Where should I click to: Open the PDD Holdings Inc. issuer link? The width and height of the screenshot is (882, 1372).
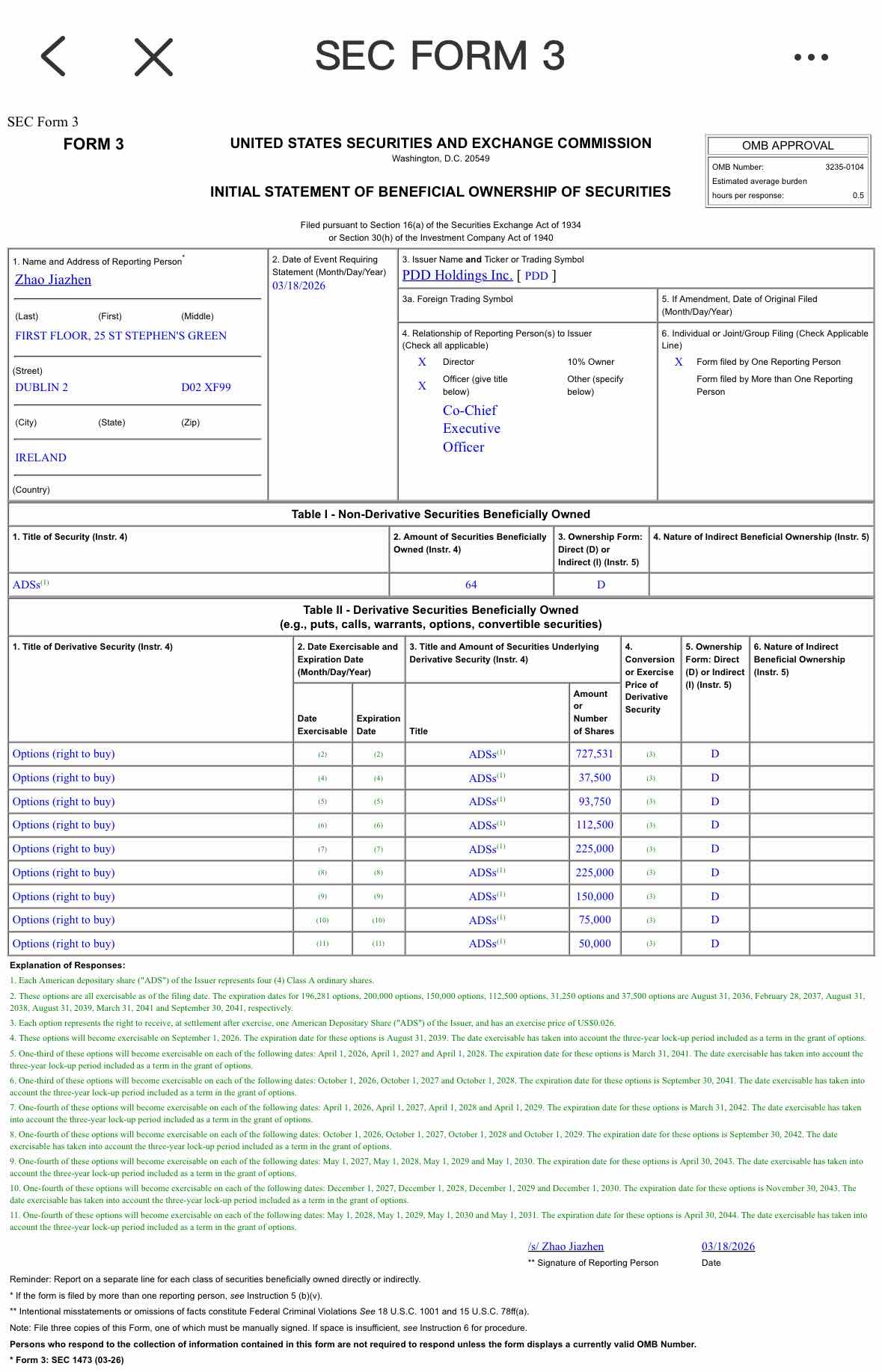457,275
